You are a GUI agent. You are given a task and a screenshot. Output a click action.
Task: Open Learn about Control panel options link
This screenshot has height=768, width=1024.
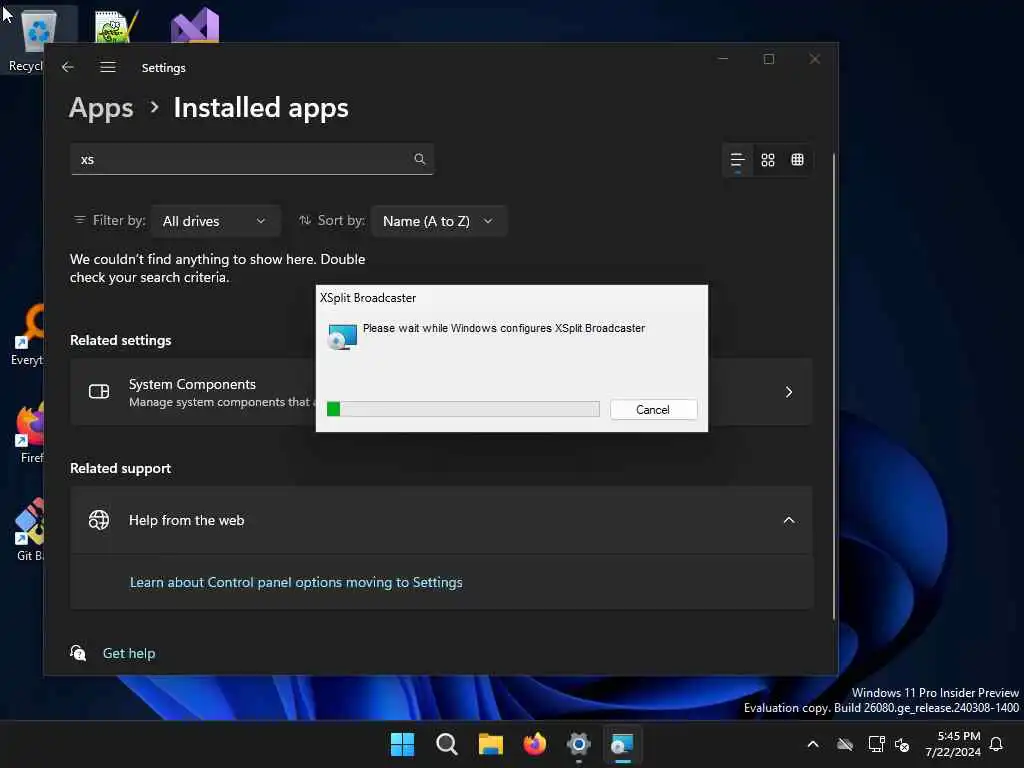(296, 582)
